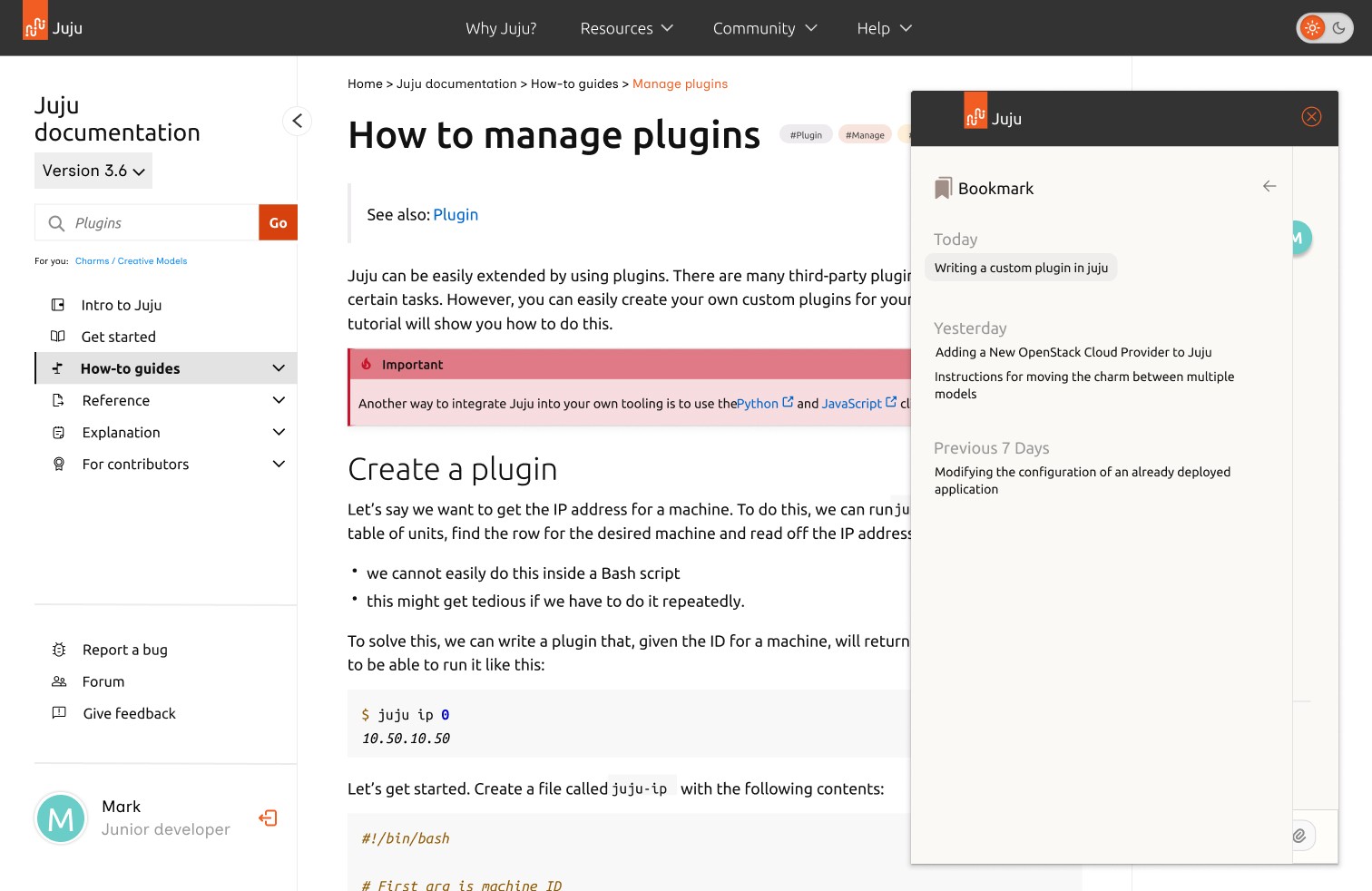Screen dimensions: 1372x891
Task: Click the Juju logo in the top navigation bar
Action: (53, 22)
